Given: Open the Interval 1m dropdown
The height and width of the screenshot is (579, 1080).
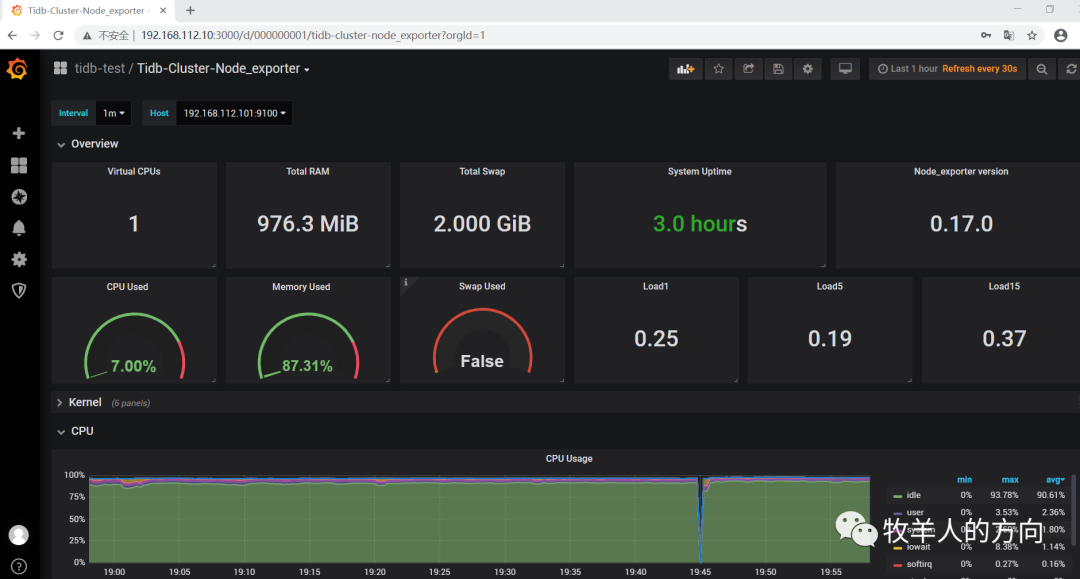Looking at the screenshot, I should [x=114, y=113].
